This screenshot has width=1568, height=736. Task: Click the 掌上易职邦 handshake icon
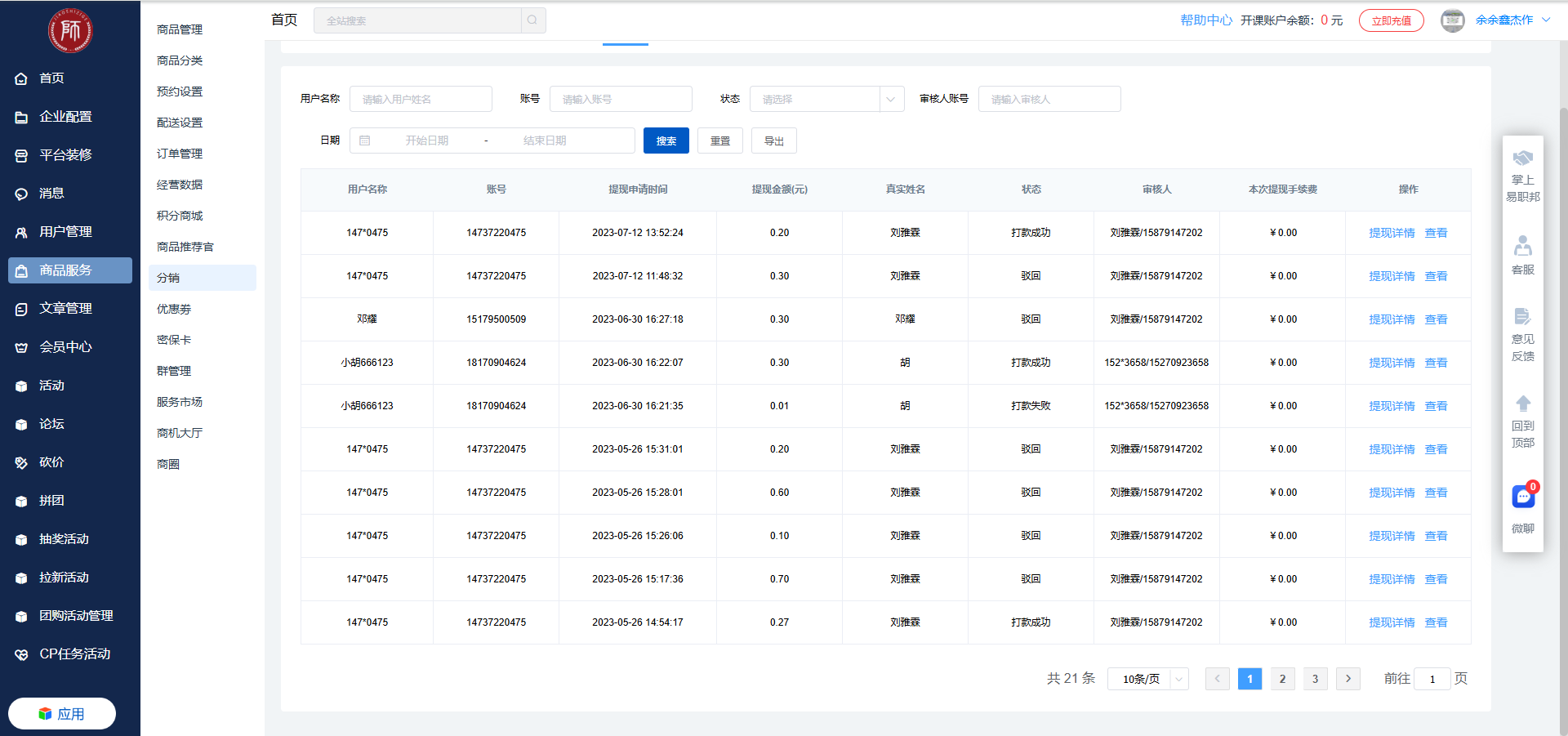[x=1523, y=158]
